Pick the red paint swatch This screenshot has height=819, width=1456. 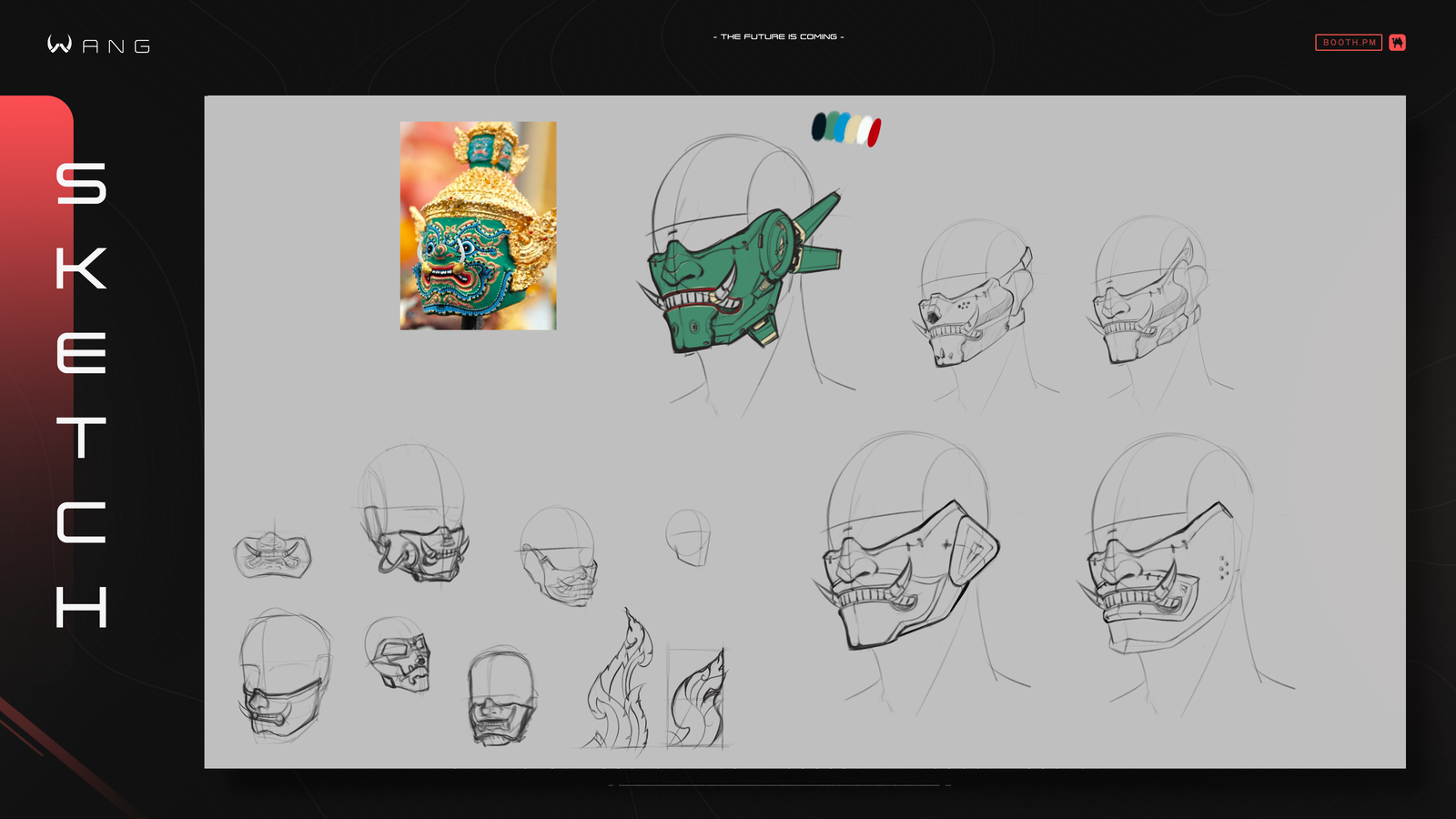(875, 133)
